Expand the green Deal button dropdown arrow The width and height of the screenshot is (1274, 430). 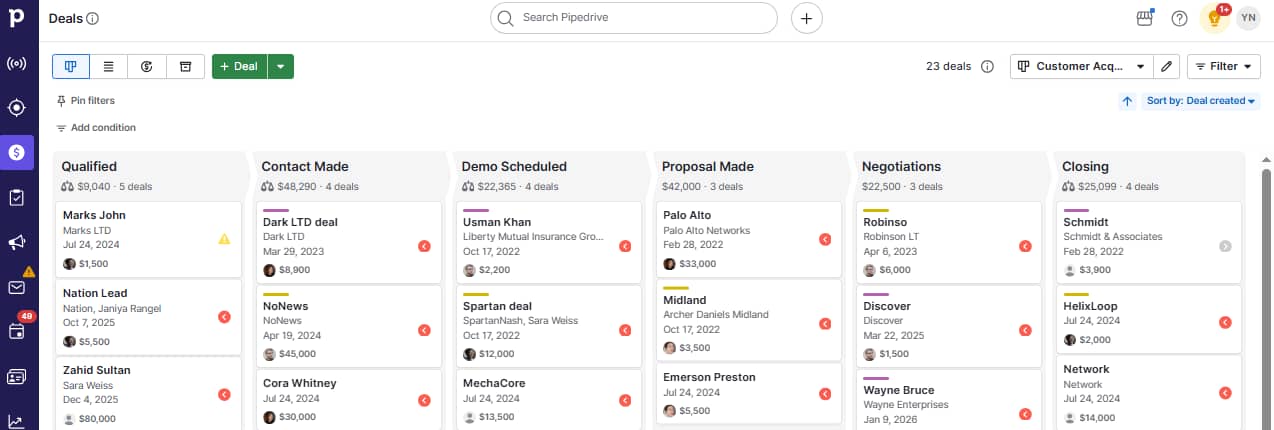[281, 66]
